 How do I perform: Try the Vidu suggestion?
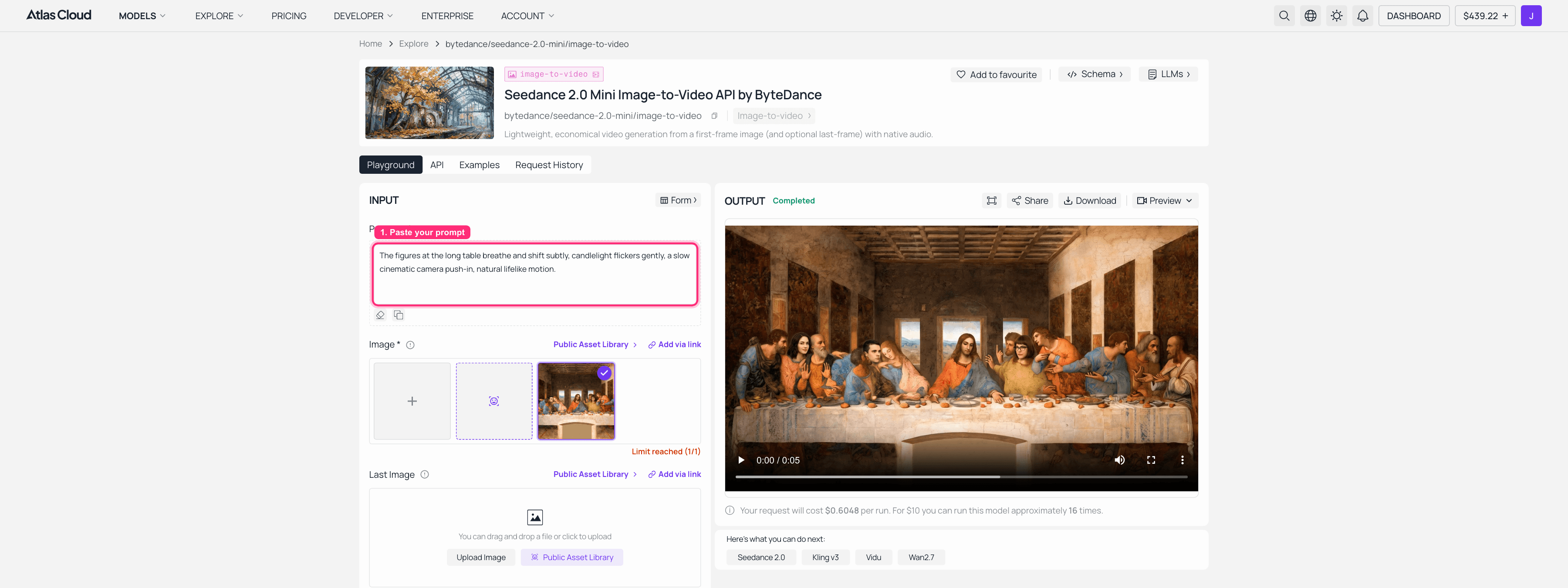click(x=873, y=558)
